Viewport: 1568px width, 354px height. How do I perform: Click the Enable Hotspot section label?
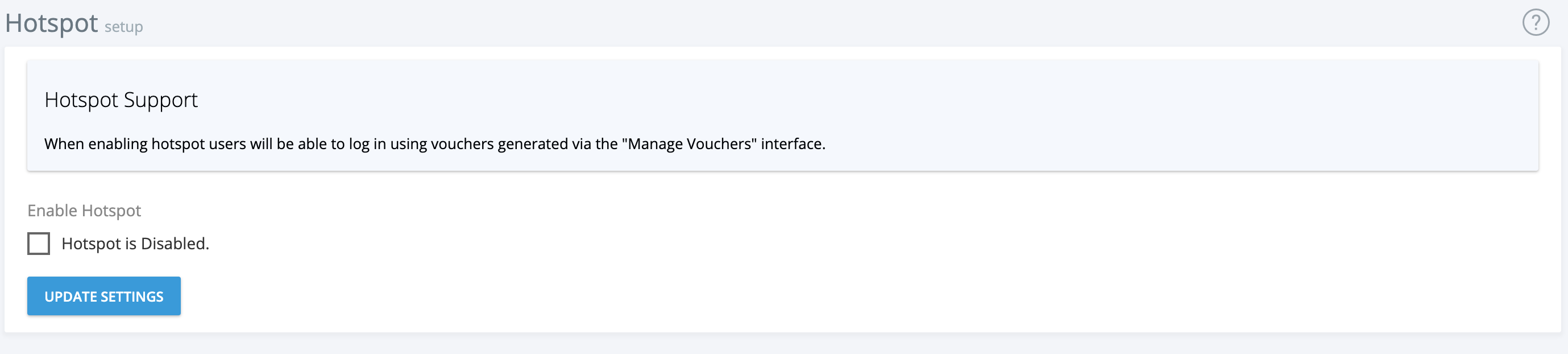tap(84, 210)
